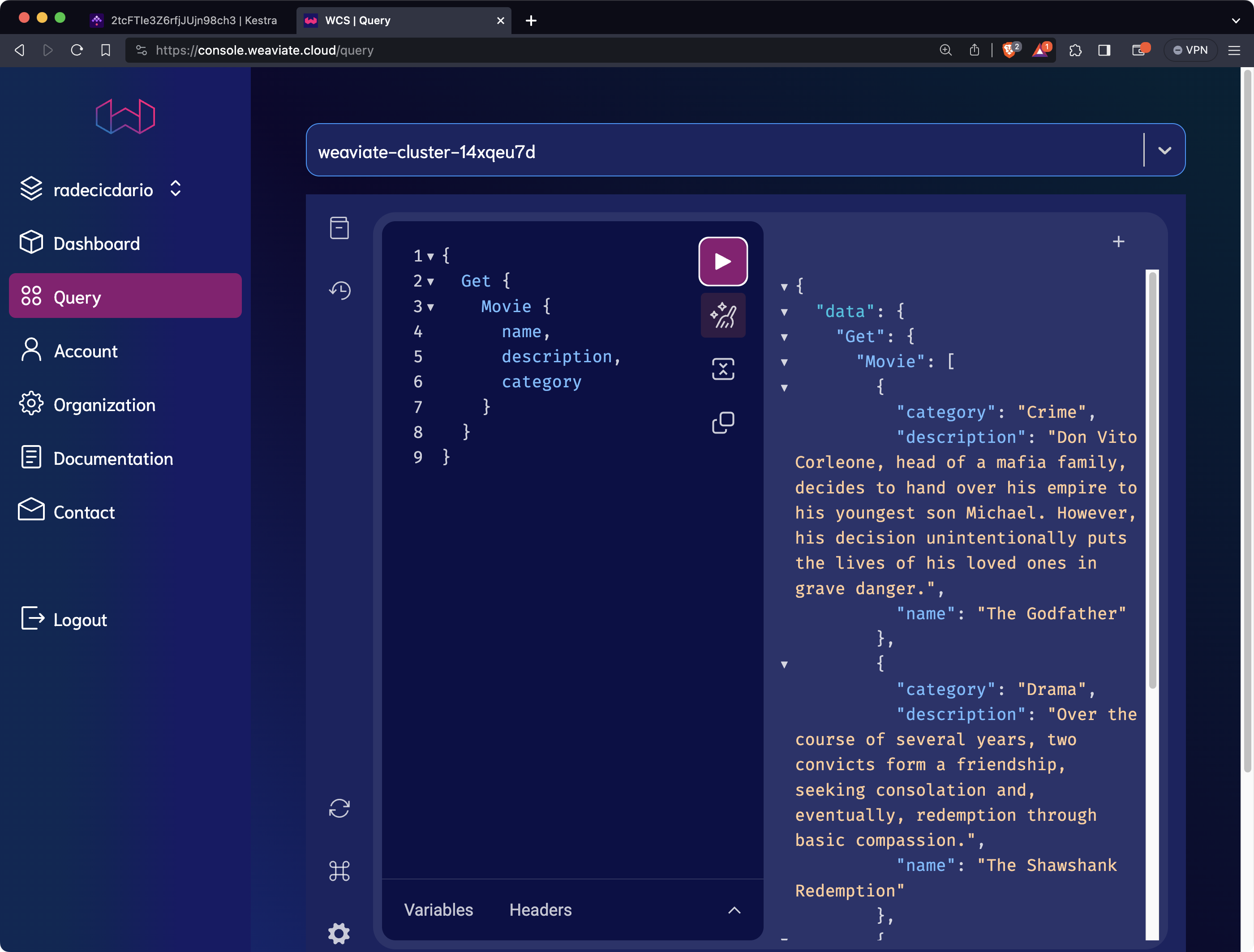Expand the radecicdario account switcher

tap(175, 189)
